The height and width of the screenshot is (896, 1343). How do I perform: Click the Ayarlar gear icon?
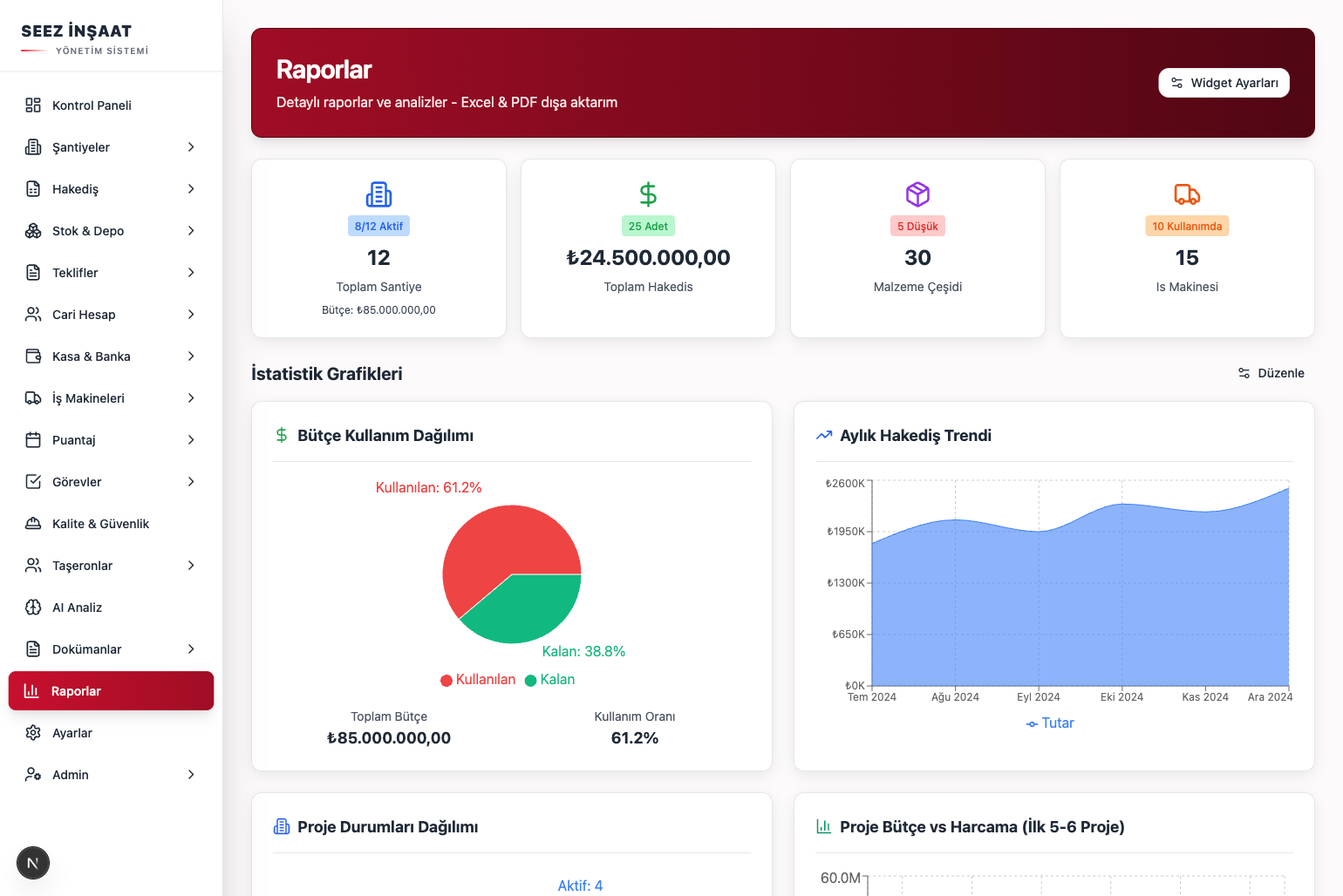[x=33, y=733]
